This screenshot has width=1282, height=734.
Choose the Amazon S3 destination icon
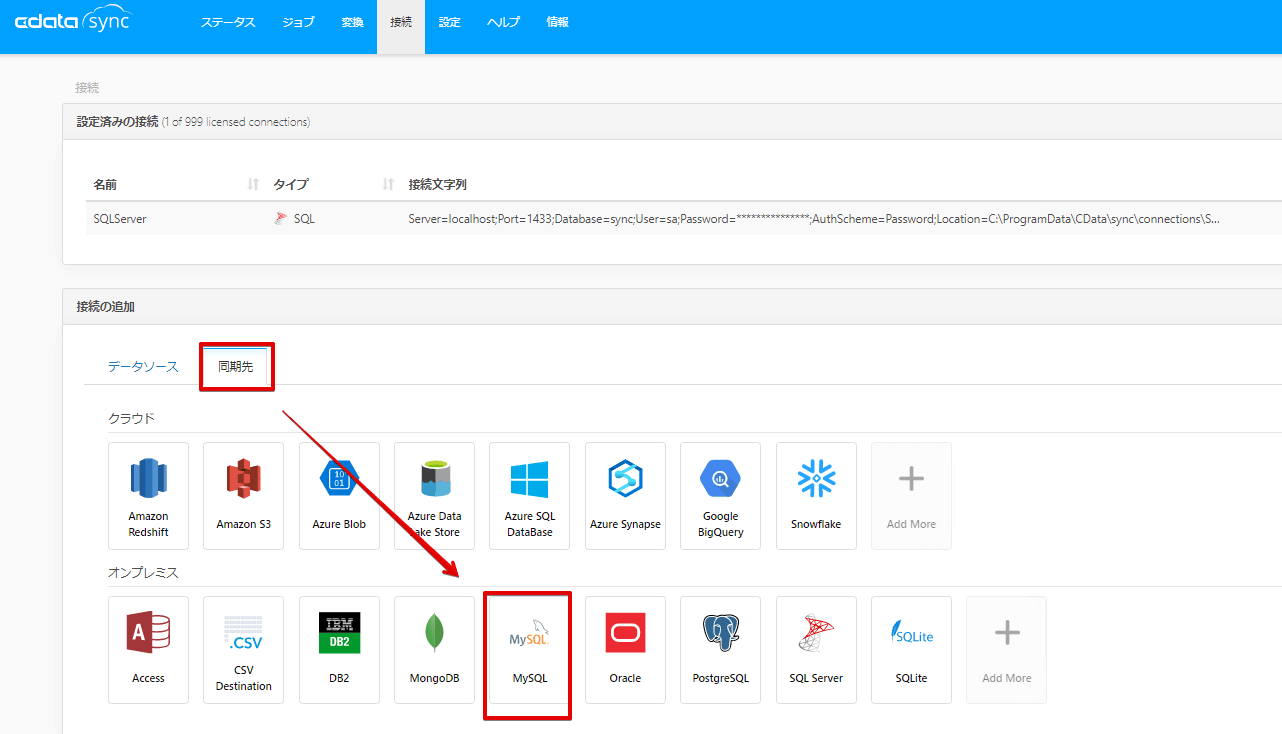[243, 479]
